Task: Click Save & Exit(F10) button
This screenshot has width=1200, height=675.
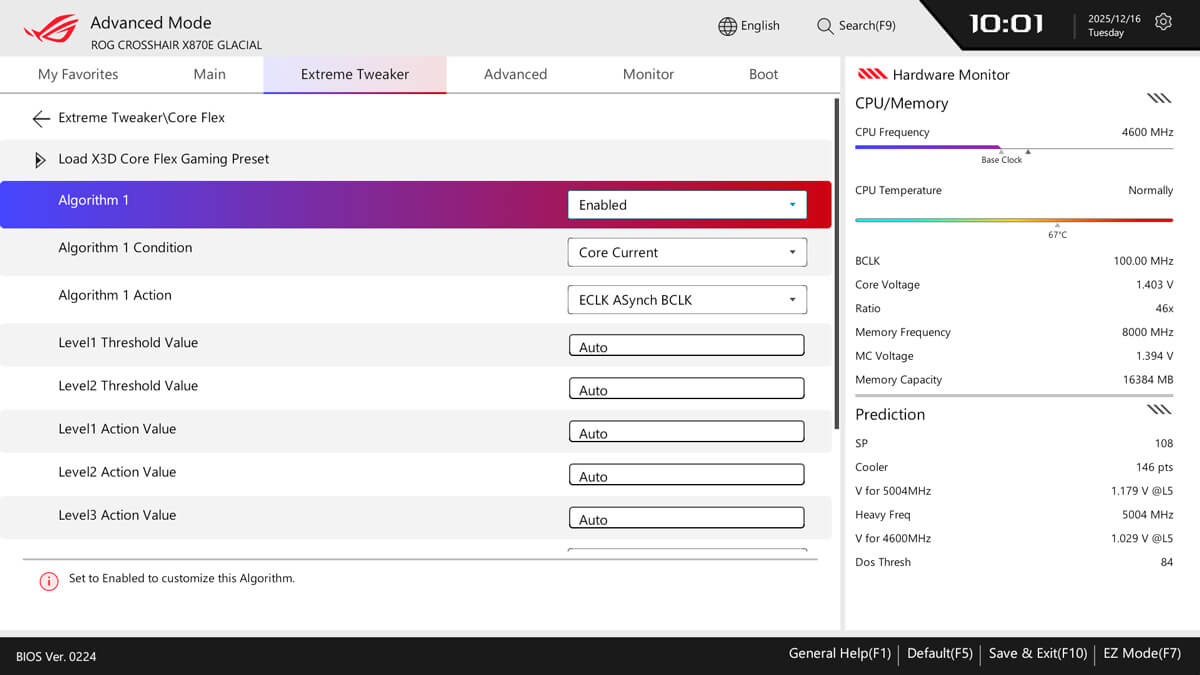Action: coord(1037,654)
